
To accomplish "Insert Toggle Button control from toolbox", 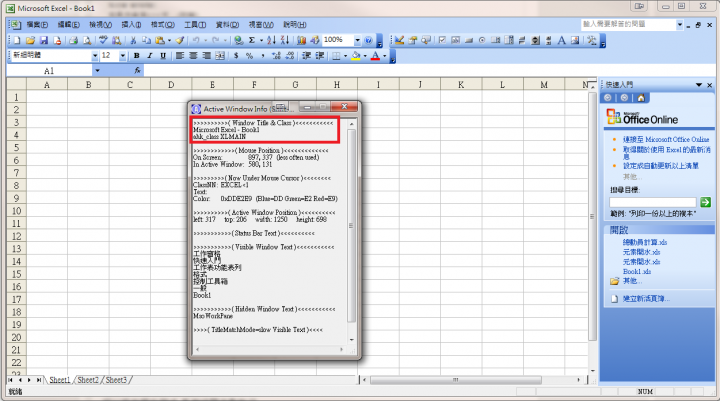I will 522,40.
